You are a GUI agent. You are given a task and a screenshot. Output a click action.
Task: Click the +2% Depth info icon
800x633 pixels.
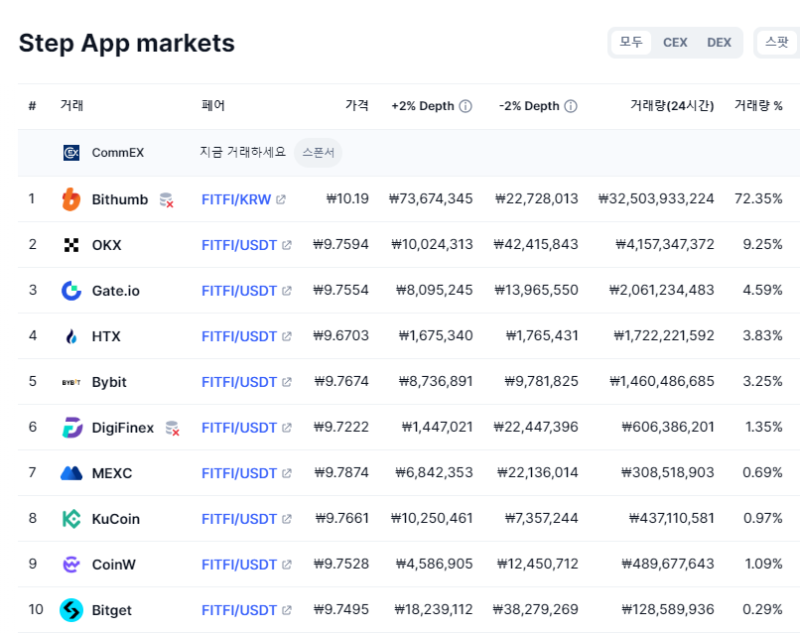click(465, 106)
